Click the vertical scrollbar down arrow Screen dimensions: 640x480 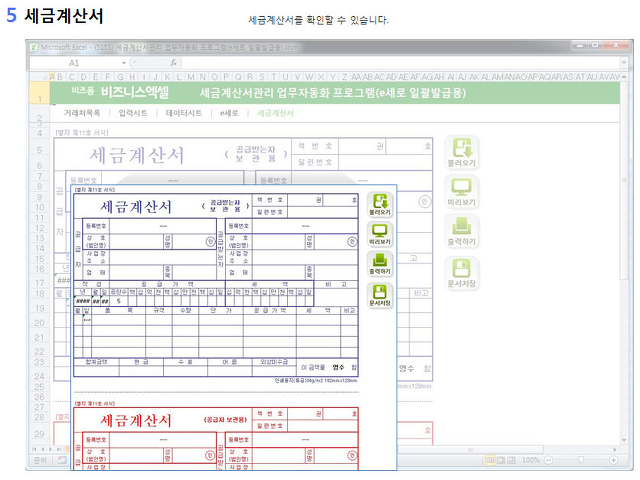(624, 440)
